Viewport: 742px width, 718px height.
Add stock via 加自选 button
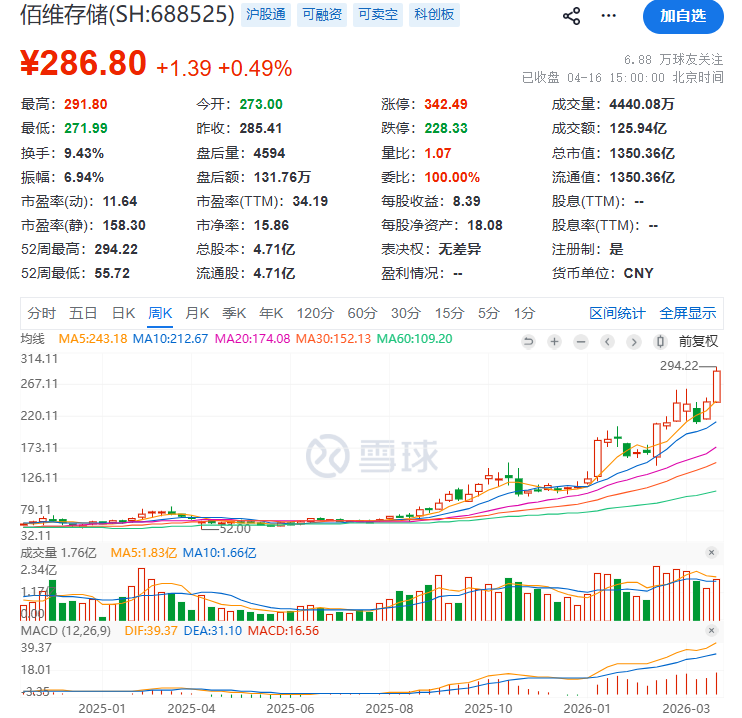coord(683,17)
